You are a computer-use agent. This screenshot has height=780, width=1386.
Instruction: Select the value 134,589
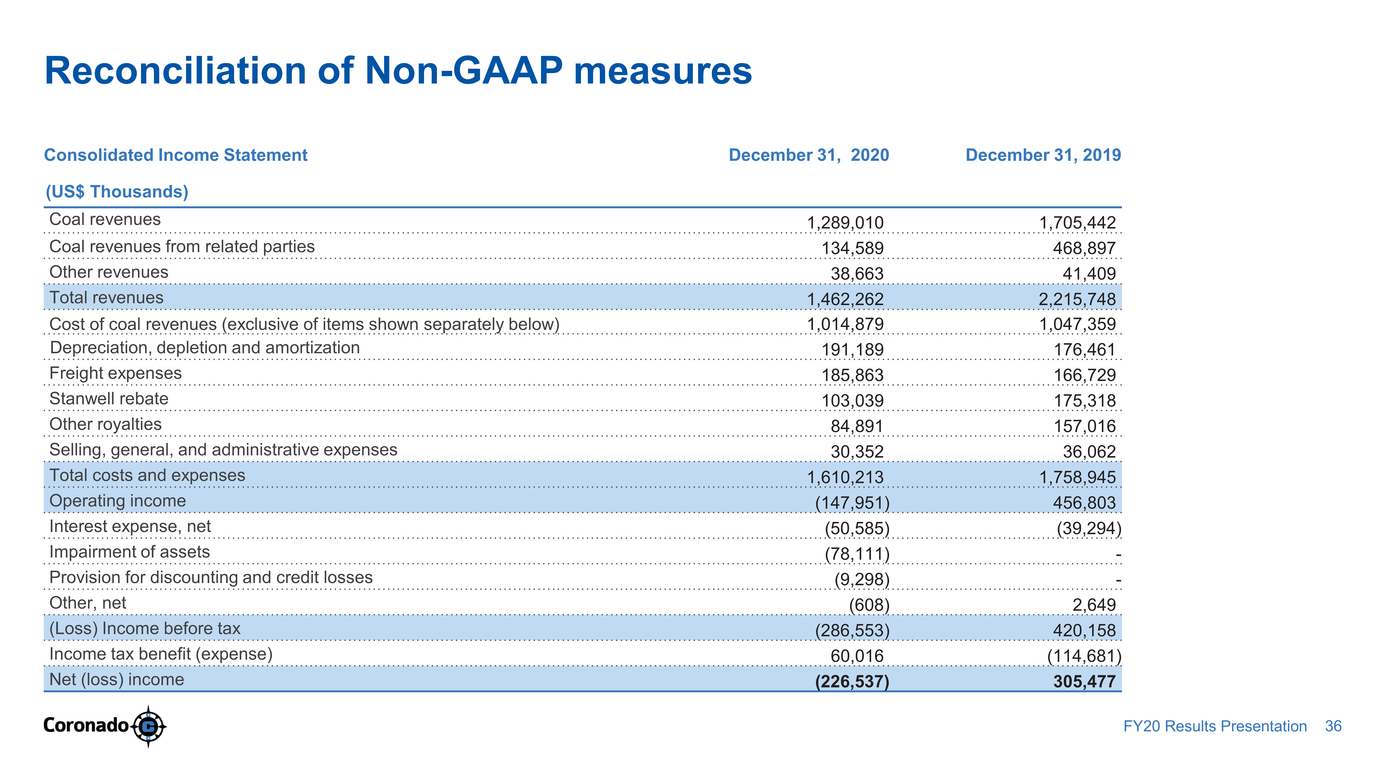pos(852,248)
